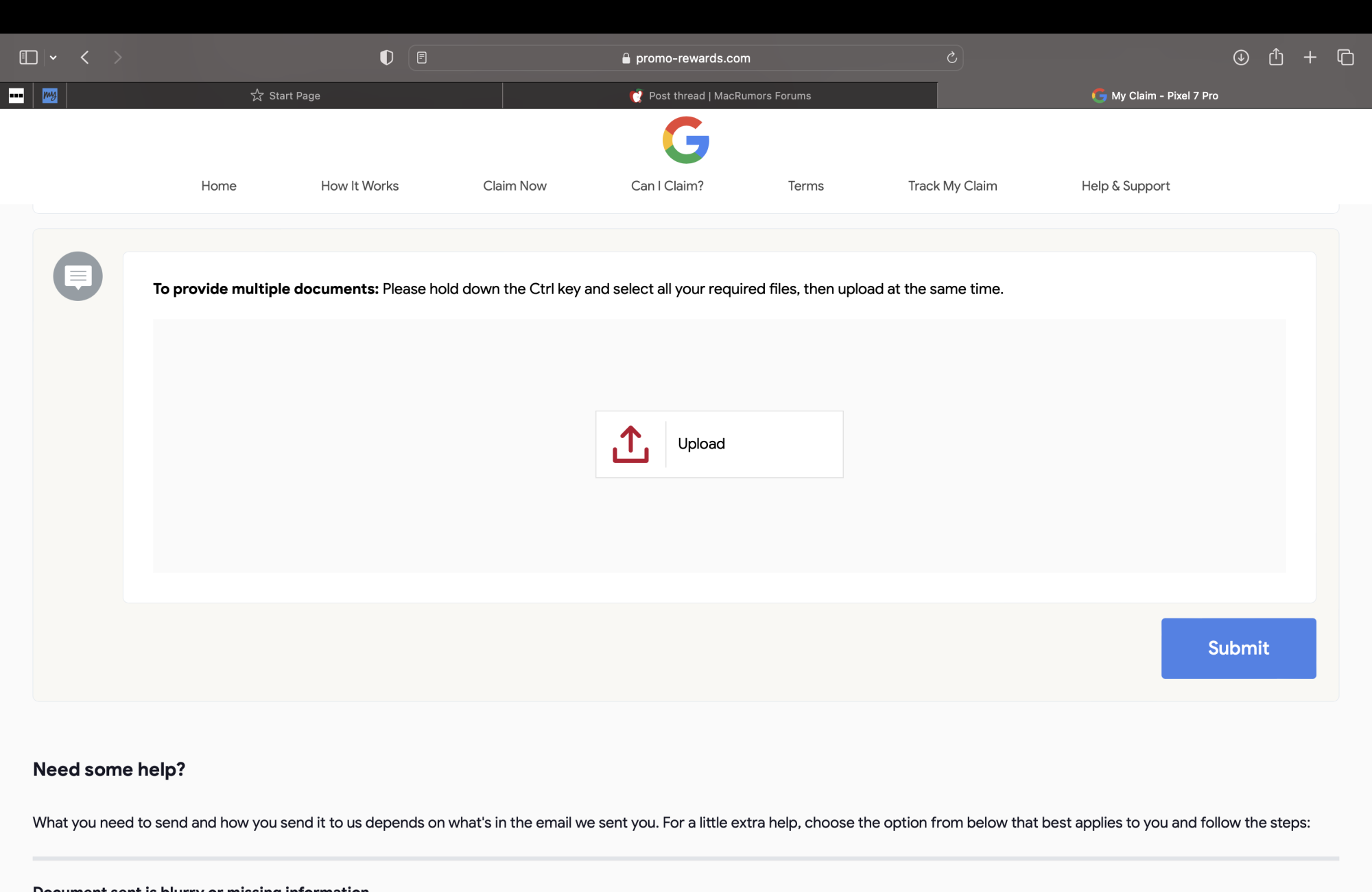Open the downloads icon in toolbar
This screenshot has height=892, width=1372.
[1240, 58]
